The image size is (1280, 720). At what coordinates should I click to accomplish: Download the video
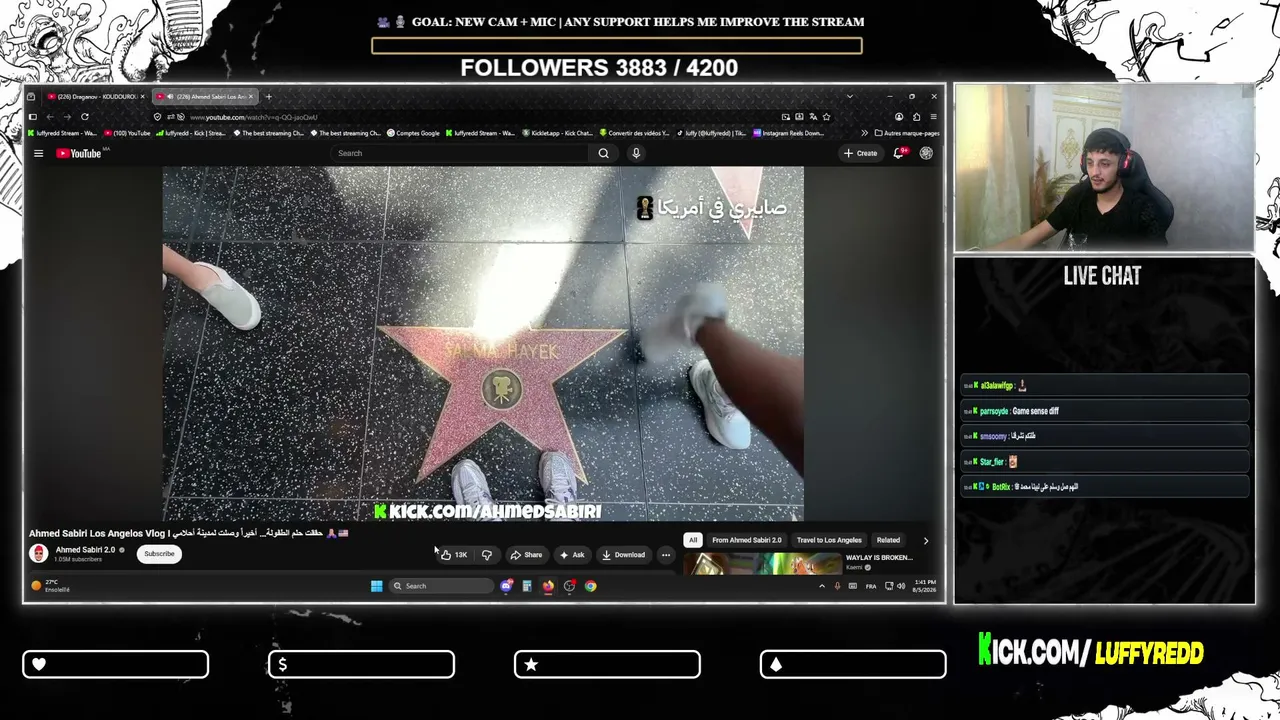click(x=624, y=555)
